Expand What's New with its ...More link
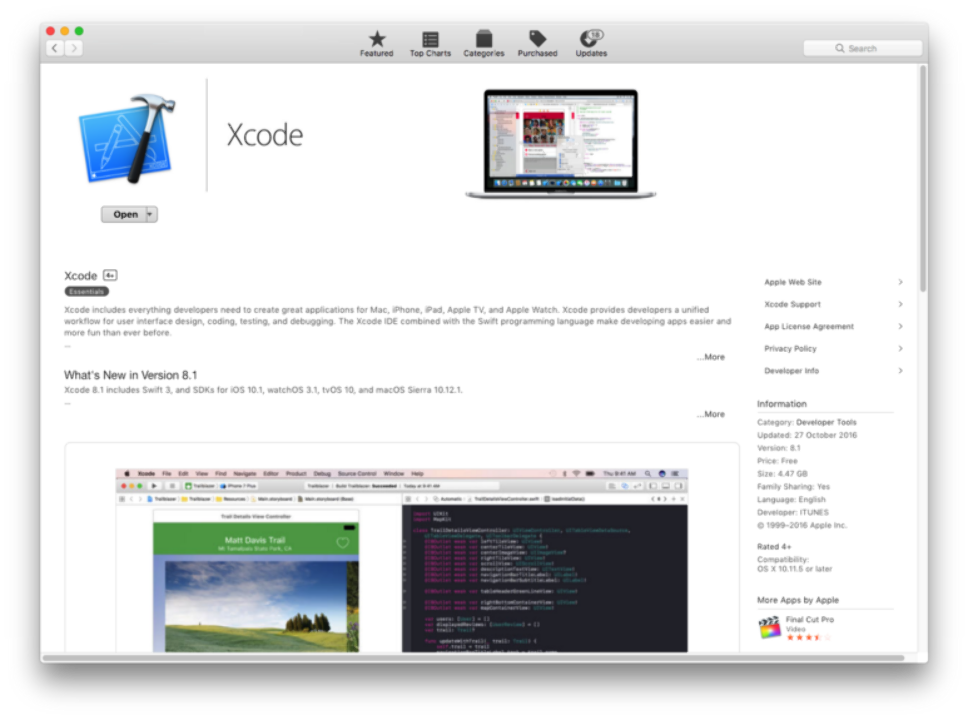968x720 pixels. point(711,414)
